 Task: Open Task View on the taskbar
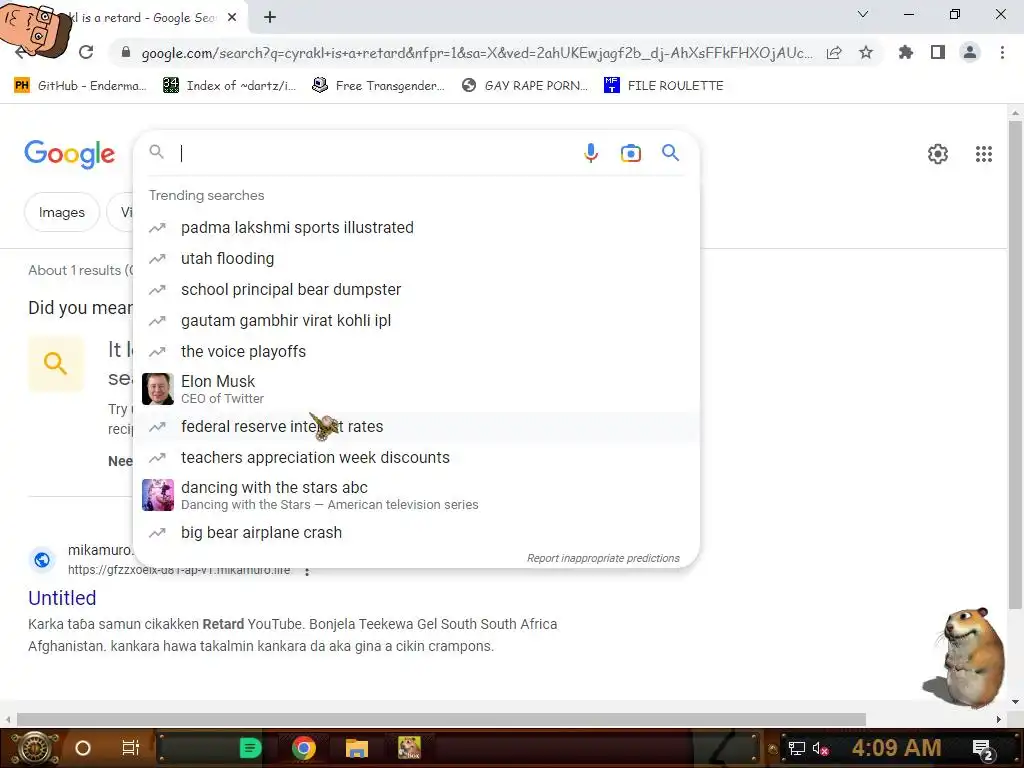coord(131,748)
